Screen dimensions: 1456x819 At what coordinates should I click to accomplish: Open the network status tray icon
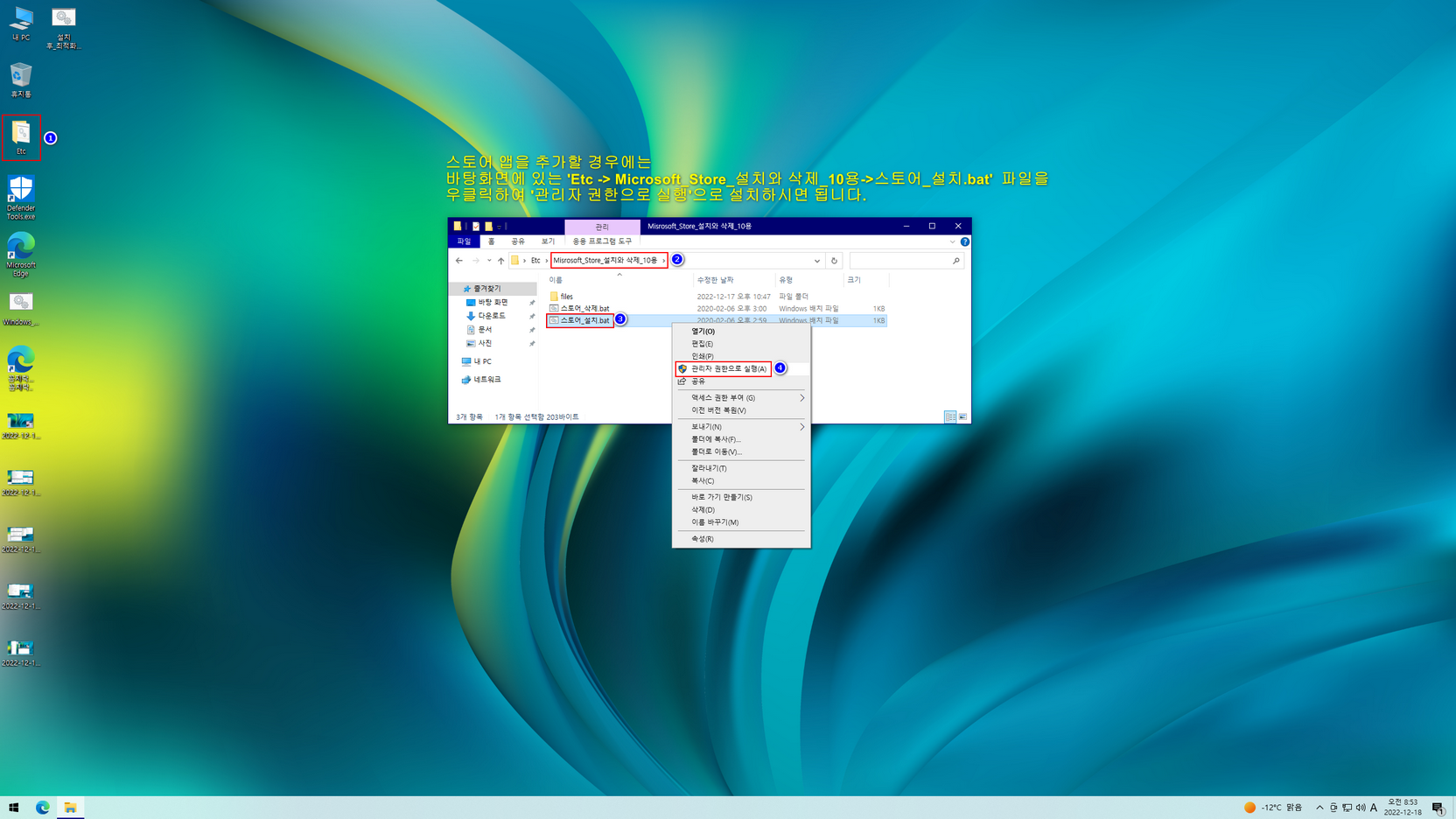1347,808
